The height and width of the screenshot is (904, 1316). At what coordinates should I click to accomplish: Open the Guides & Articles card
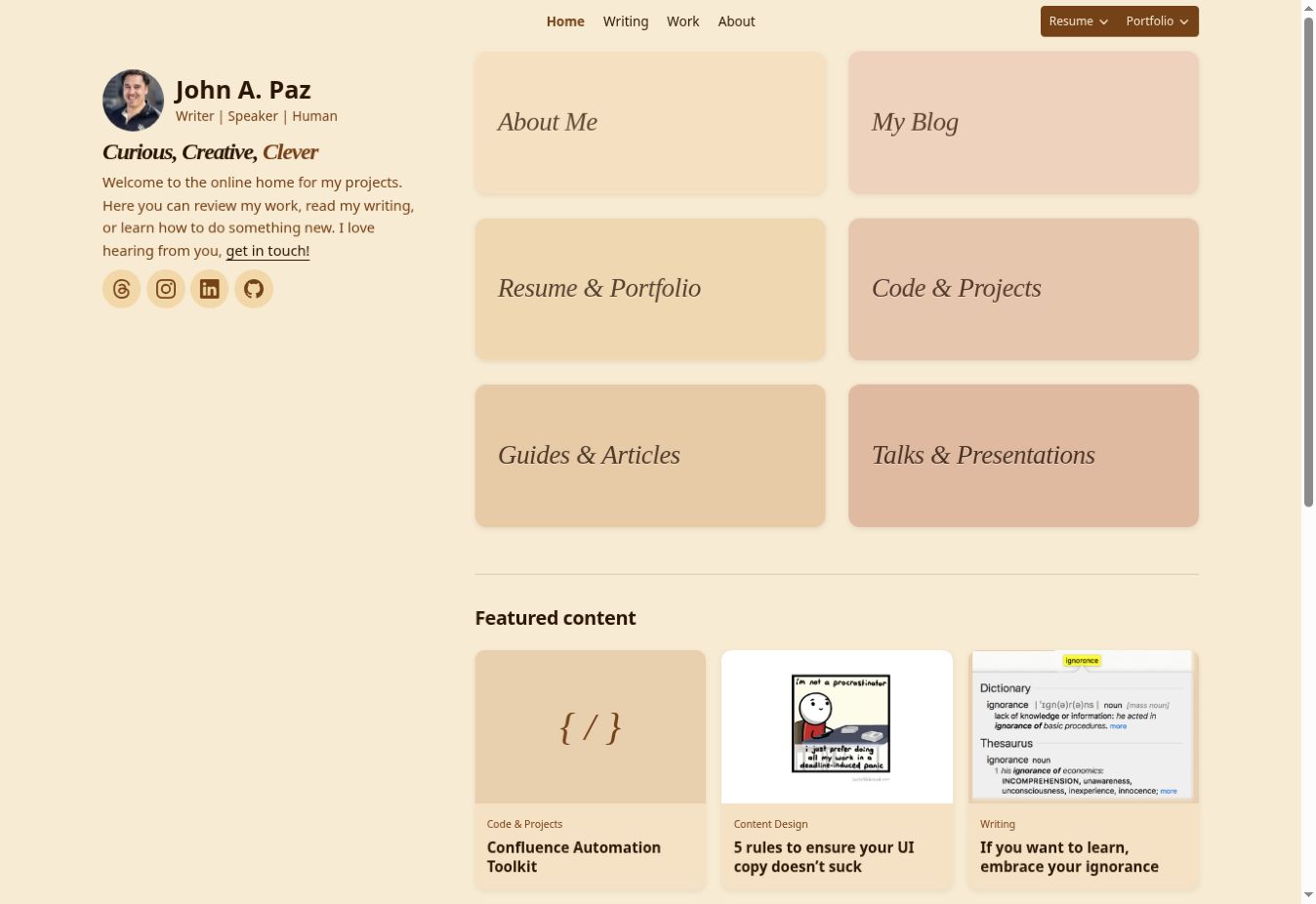[650, 456]
